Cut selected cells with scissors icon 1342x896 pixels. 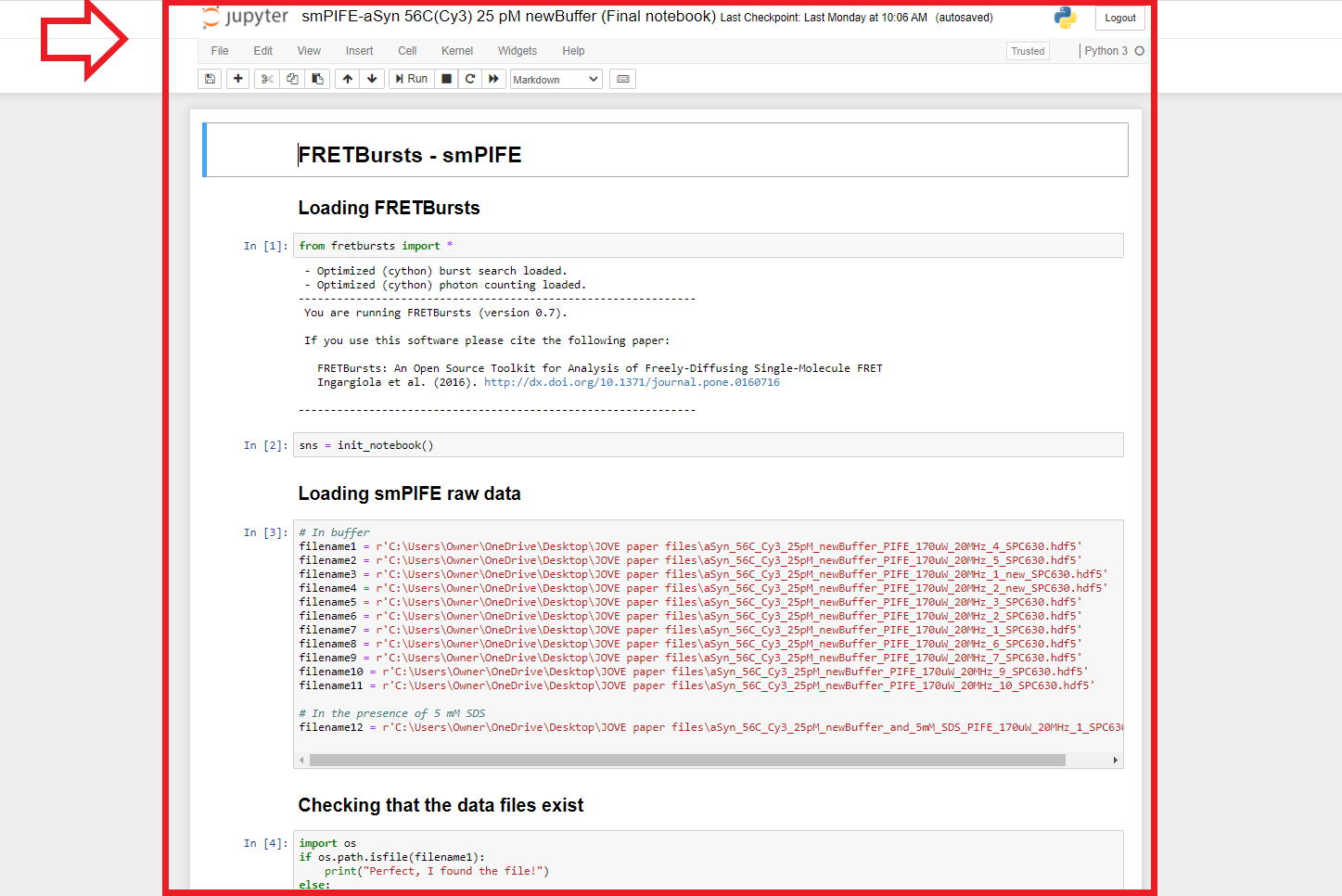[x=267, y=79]
